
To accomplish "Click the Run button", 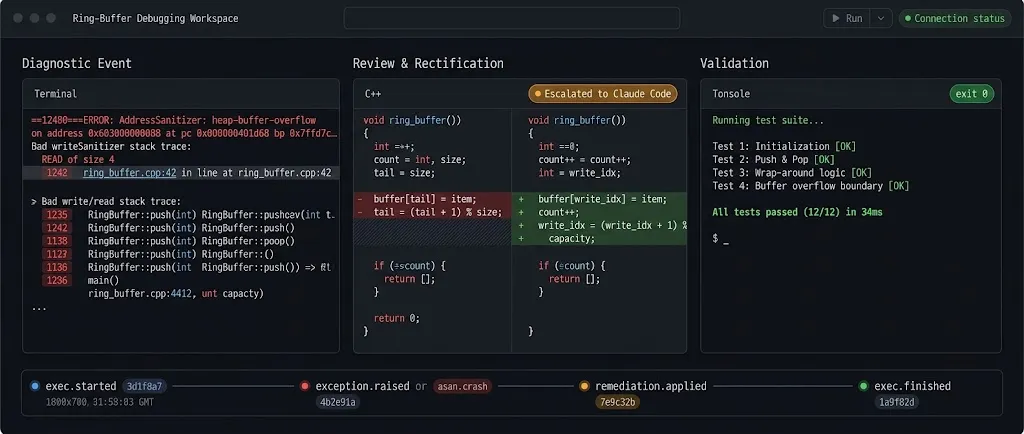I will 846,18.
